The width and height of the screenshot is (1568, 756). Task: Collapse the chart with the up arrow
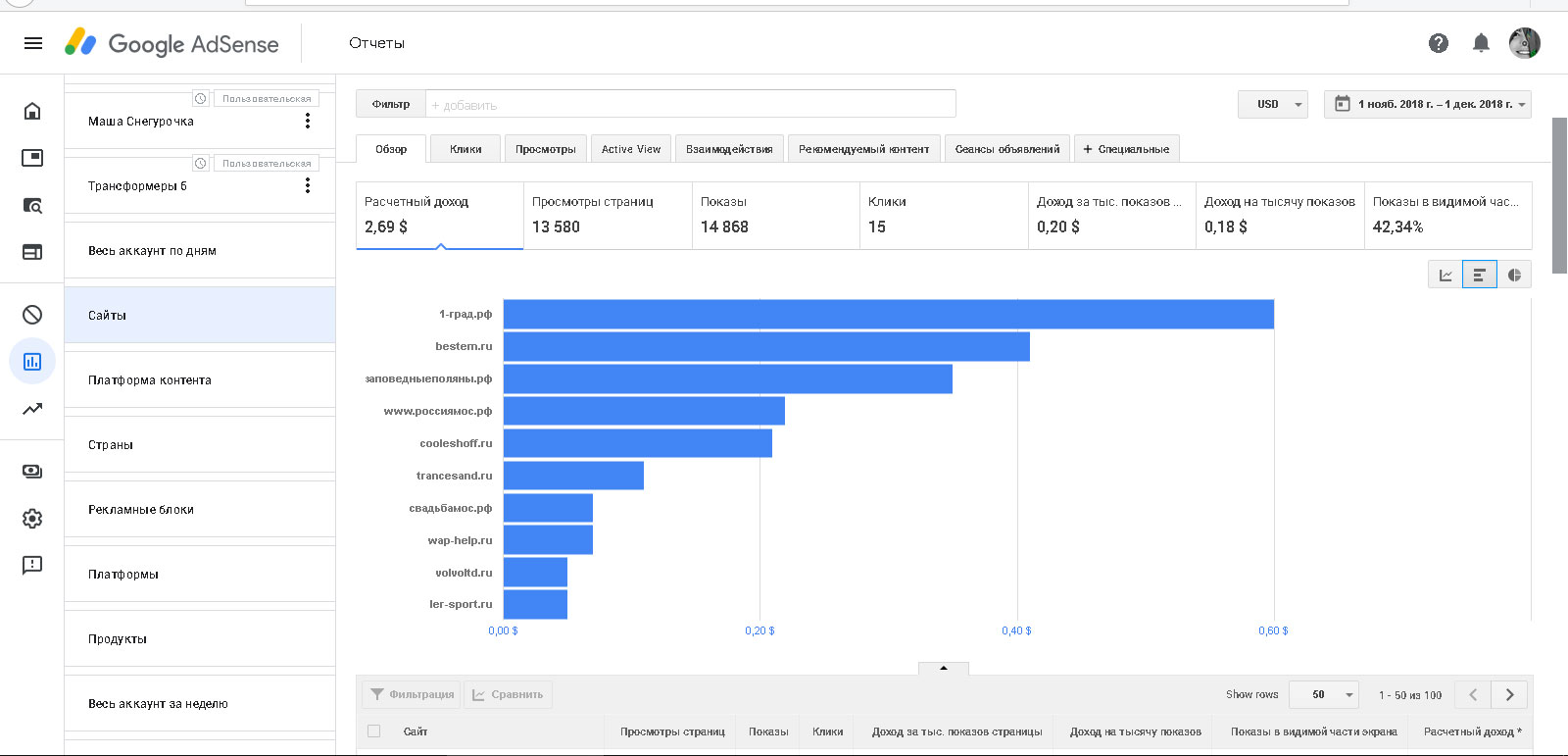pos(944,668)
